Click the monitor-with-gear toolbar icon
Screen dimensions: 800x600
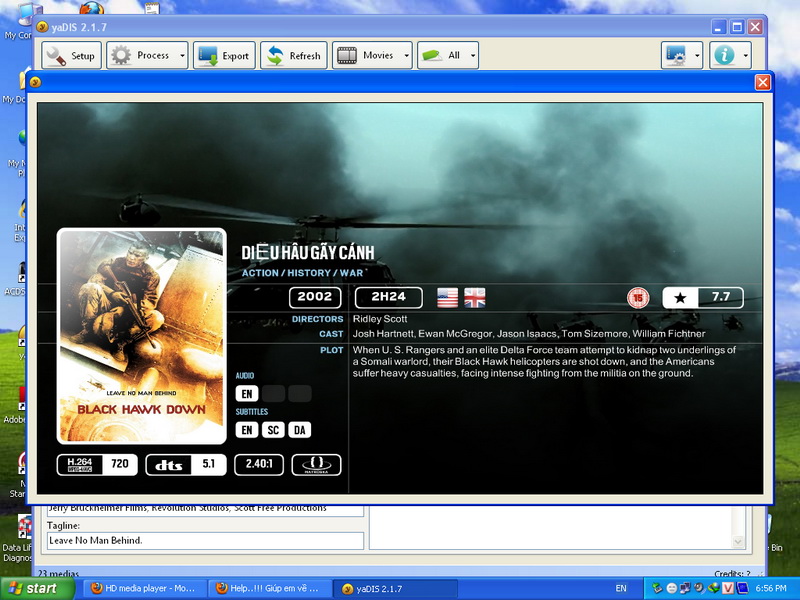(x=676, y=55)
